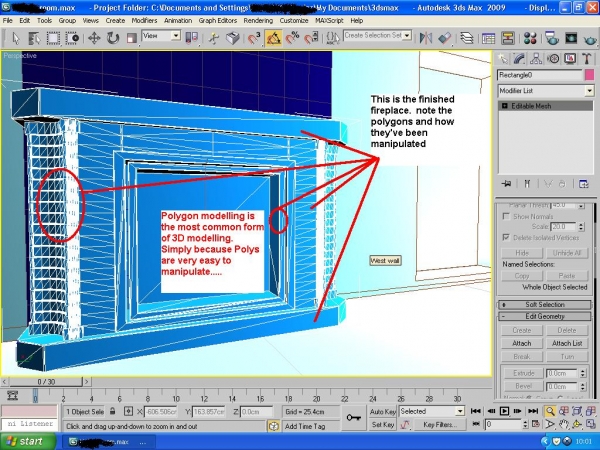Expand Soft Selection rollout
The height and width of the screenshot is (450, 600).
[545, 305]
